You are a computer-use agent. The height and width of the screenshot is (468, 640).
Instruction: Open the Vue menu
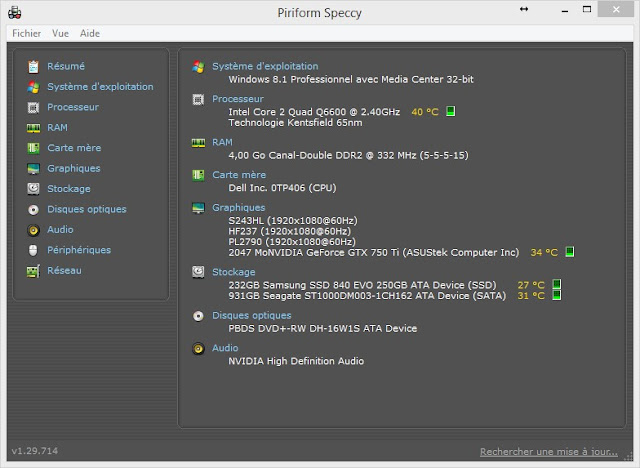[60, 33]
